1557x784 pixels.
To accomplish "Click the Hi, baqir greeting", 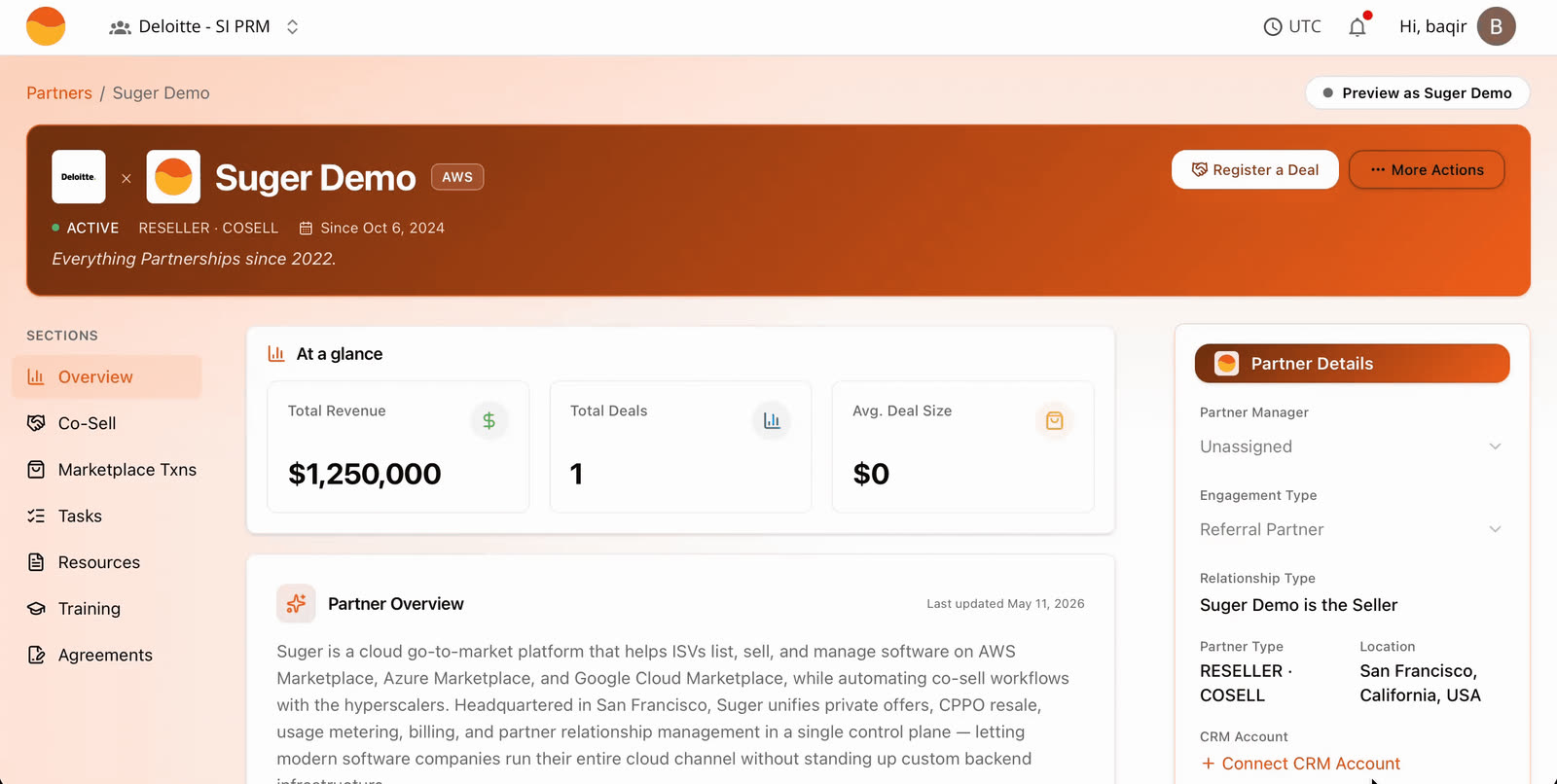I will tap(1432, 26).
